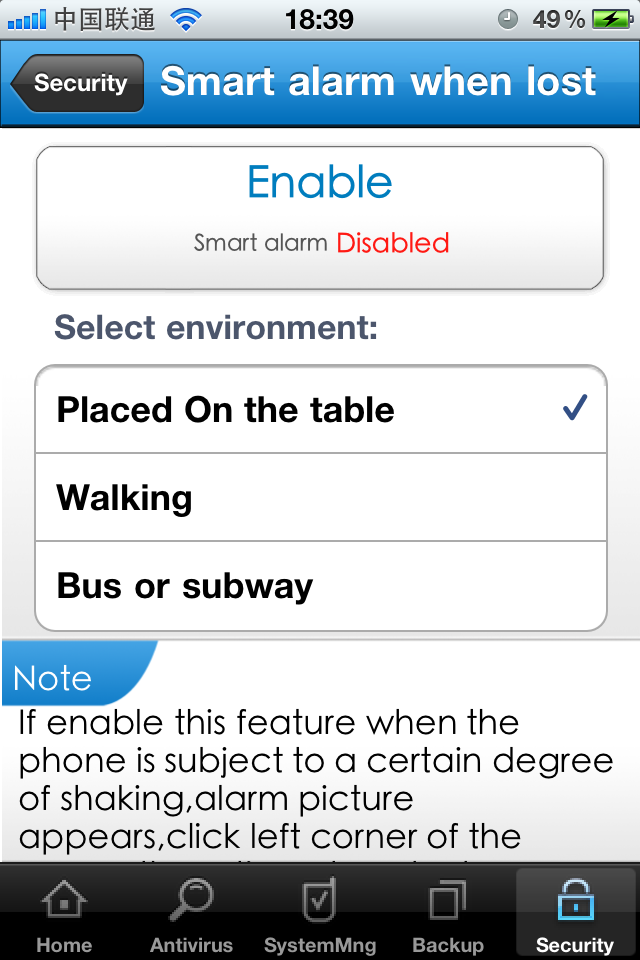Switch to the Backup tab label
The height and width of the screenshot is (960, 640).
click(447, 945)
